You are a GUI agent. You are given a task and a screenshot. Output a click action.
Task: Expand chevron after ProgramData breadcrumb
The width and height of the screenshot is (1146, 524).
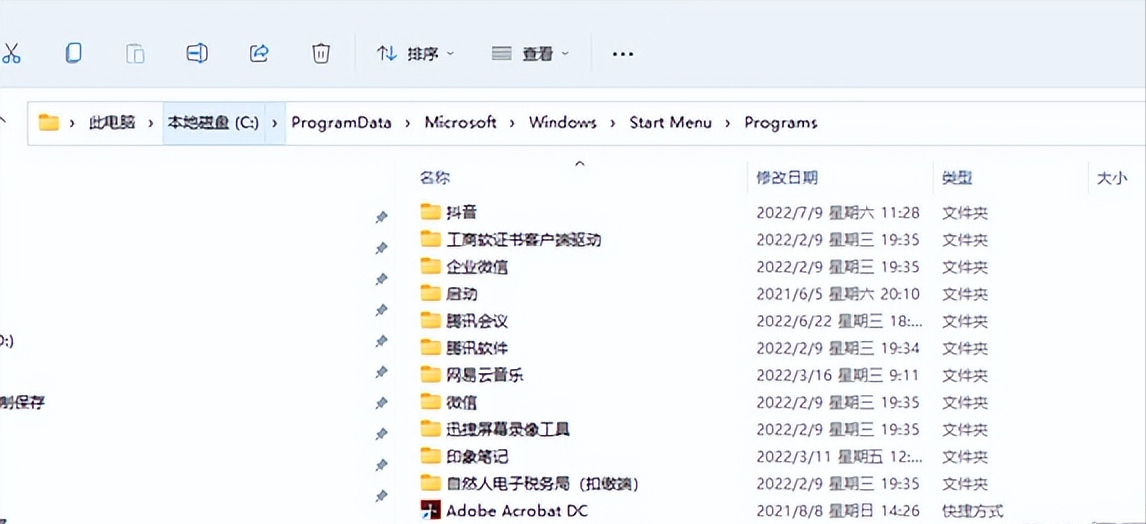point(408,123)
